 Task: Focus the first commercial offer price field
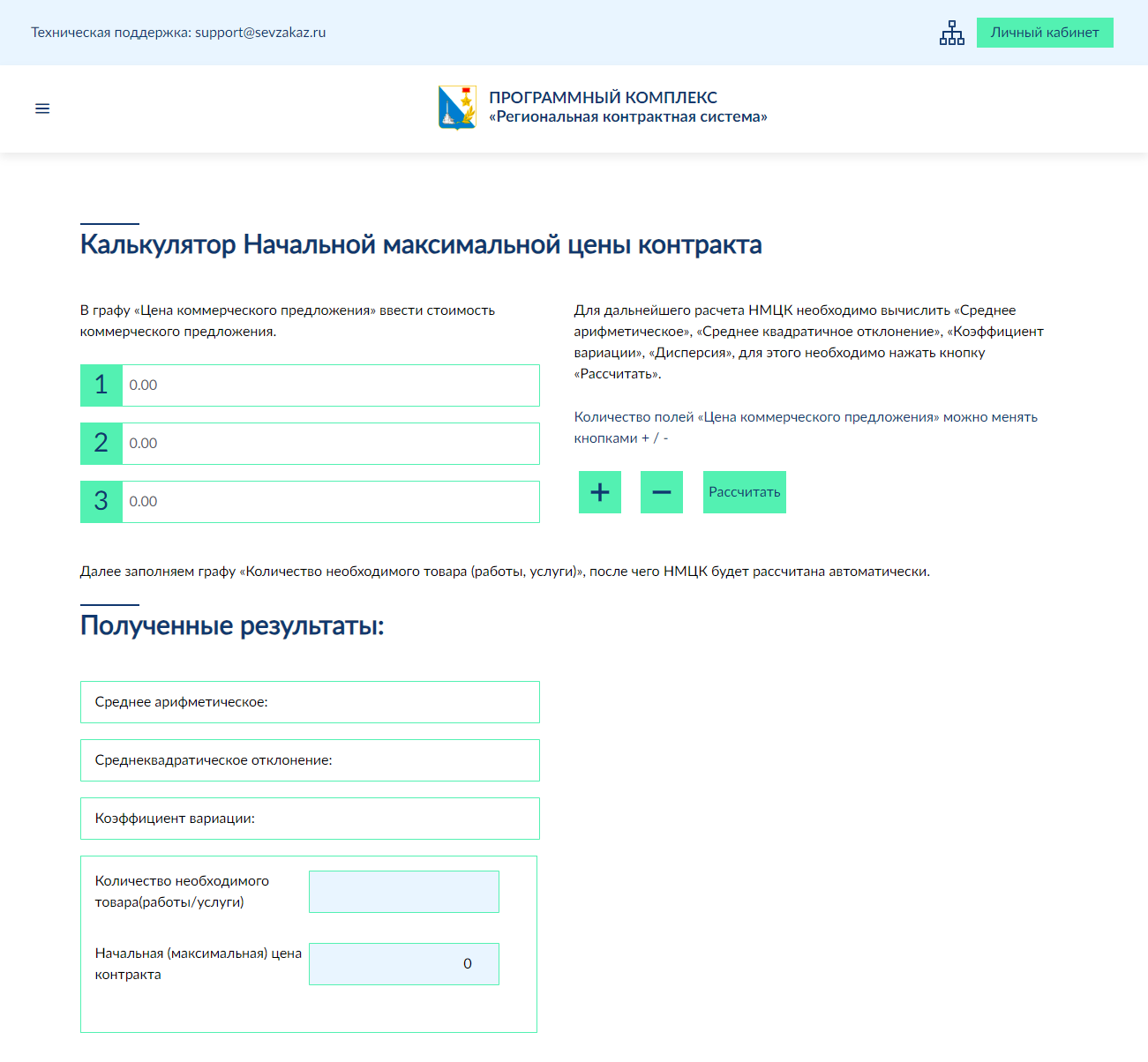(x=330, y=385)
